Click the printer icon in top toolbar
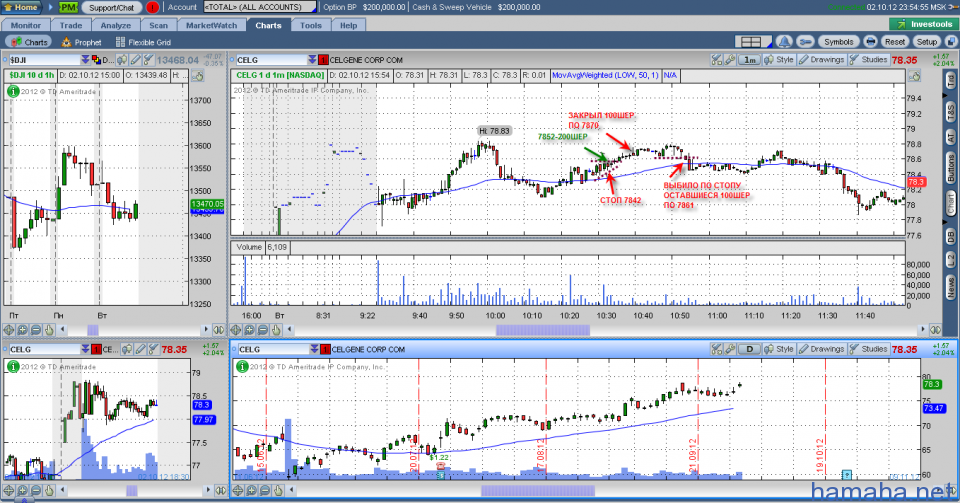This screenshot has height=503, width=960. point(870,42)
